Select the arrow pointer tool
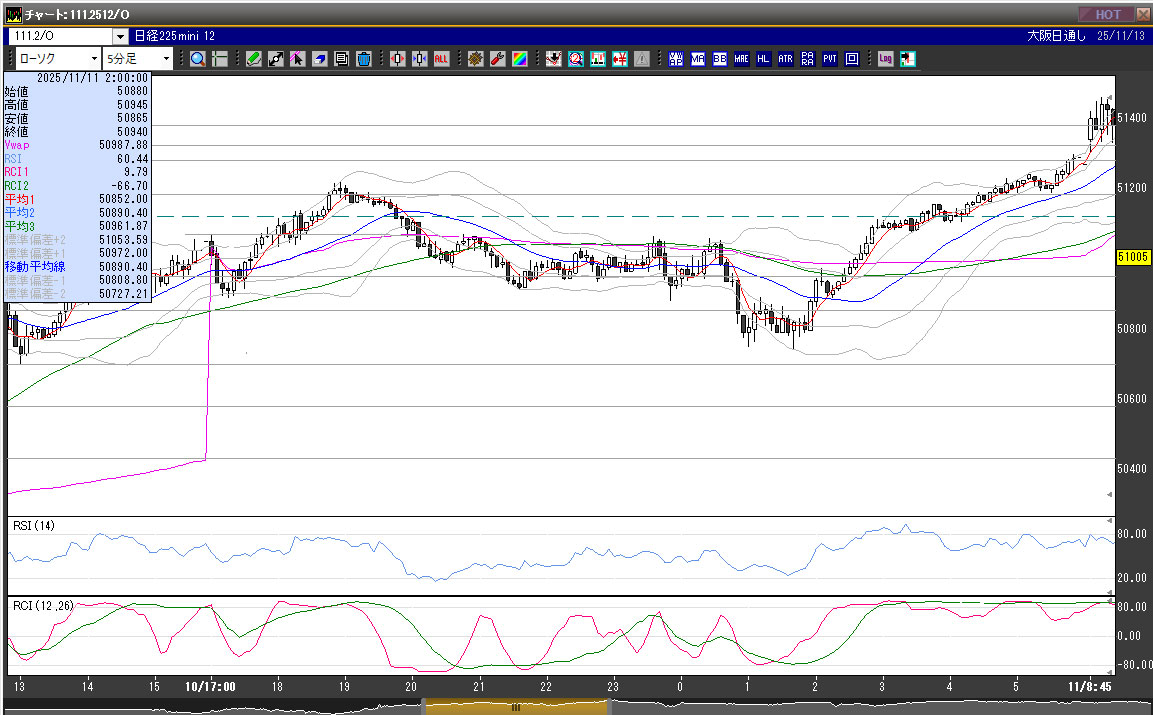This screenshot has height=715, width=1153. point(297,59)
